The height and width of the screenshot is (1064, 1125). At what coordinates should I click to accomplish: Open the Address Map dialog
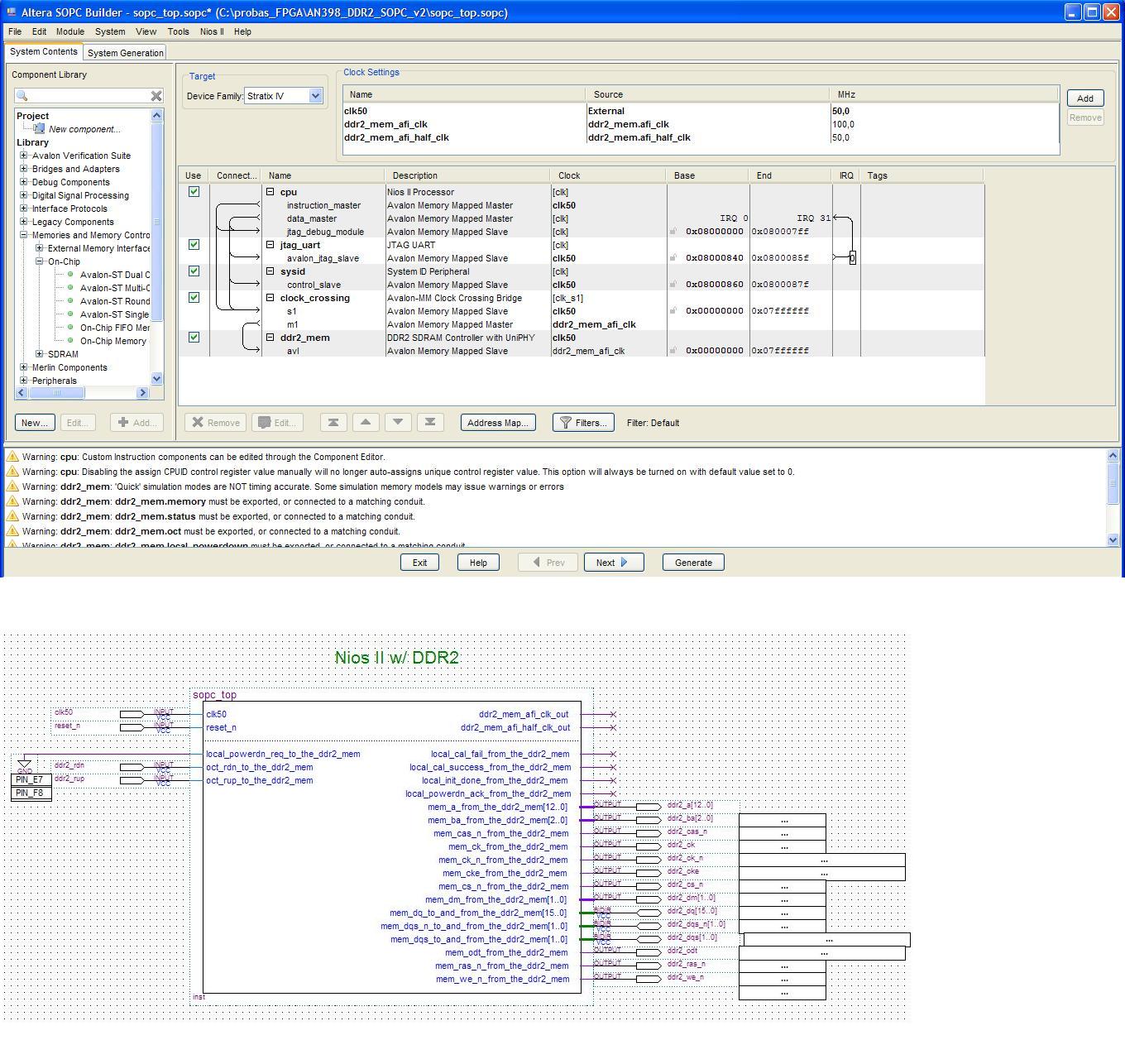[498, 423]
